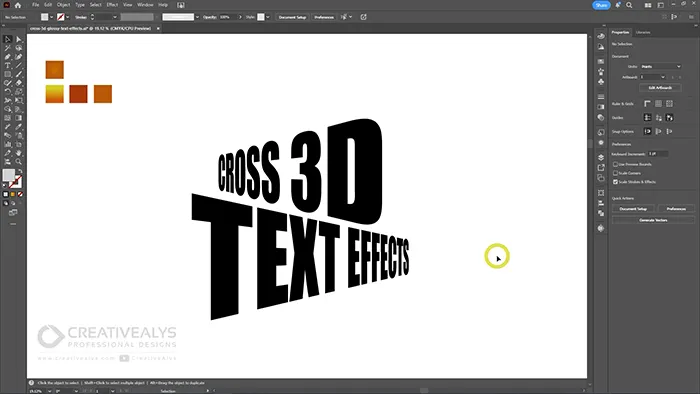Open the Window menu
Screen dimensions: 700x394
[x=145, y=5]
